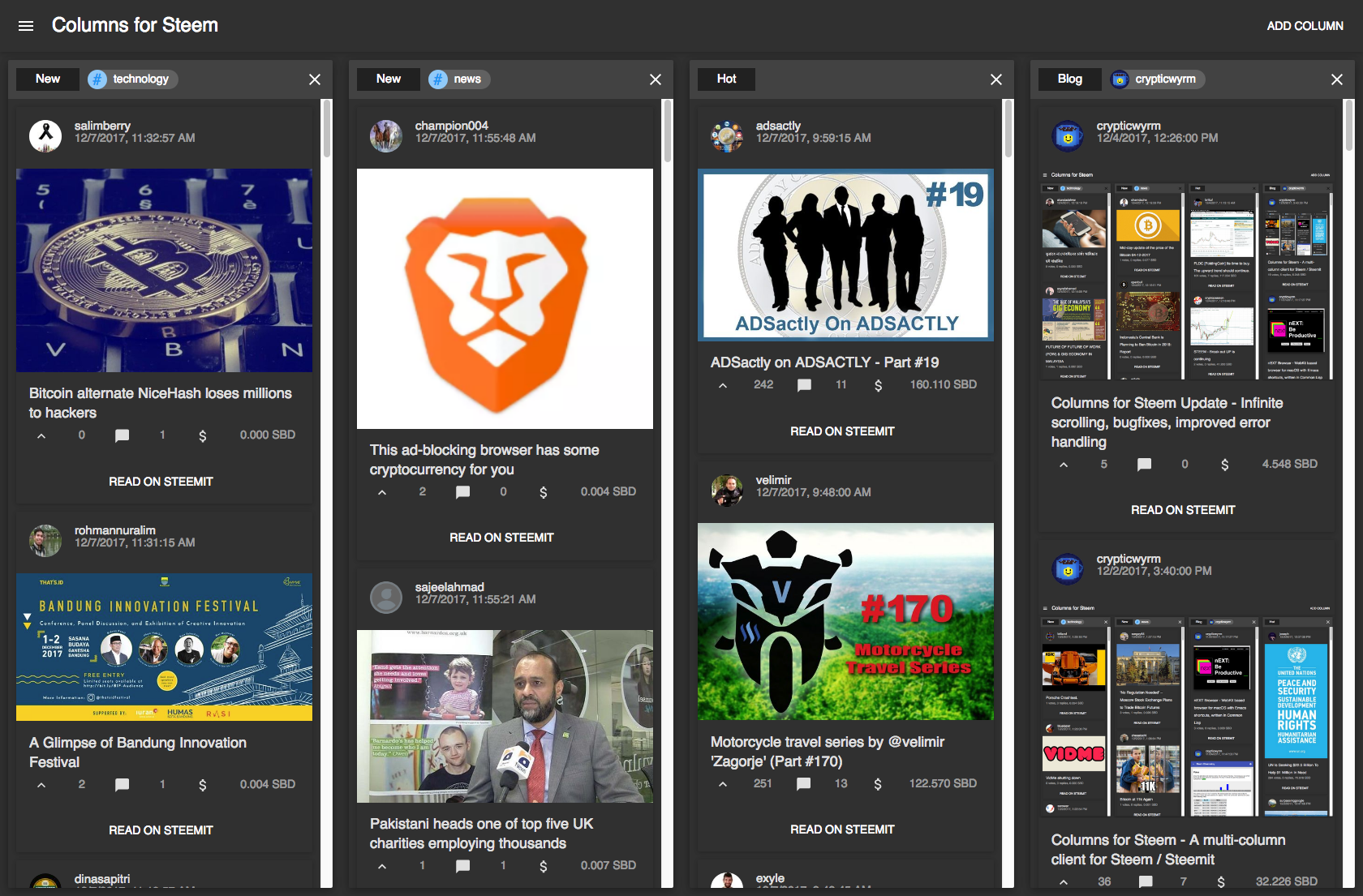Read Infinite scrolling update post on Steemit
The image size is (1363, 896).
1184,510
